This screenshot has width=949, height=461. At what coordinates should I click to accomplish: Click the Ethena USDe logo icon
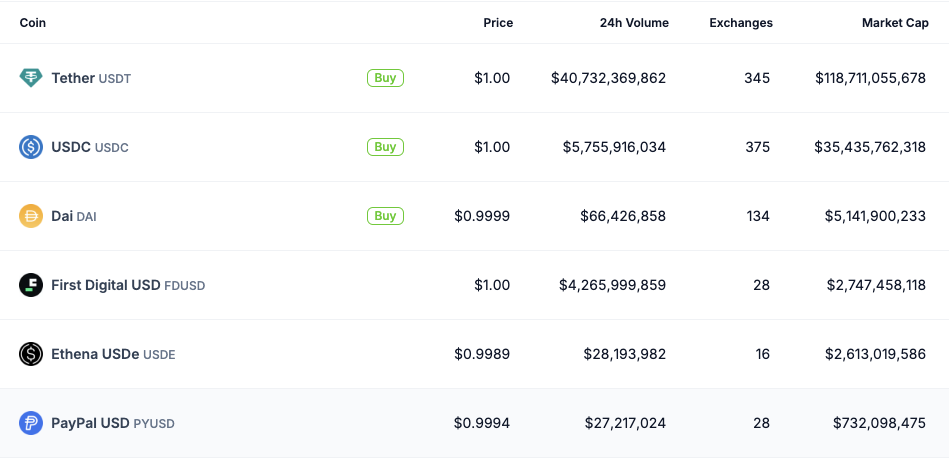click(x=31, y=354)
